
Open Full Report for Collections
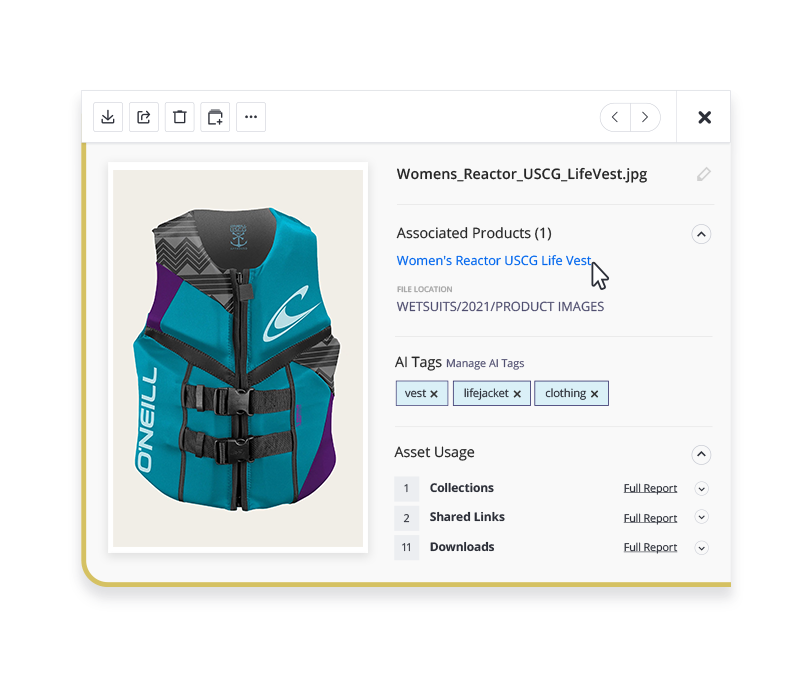point(650,488)
